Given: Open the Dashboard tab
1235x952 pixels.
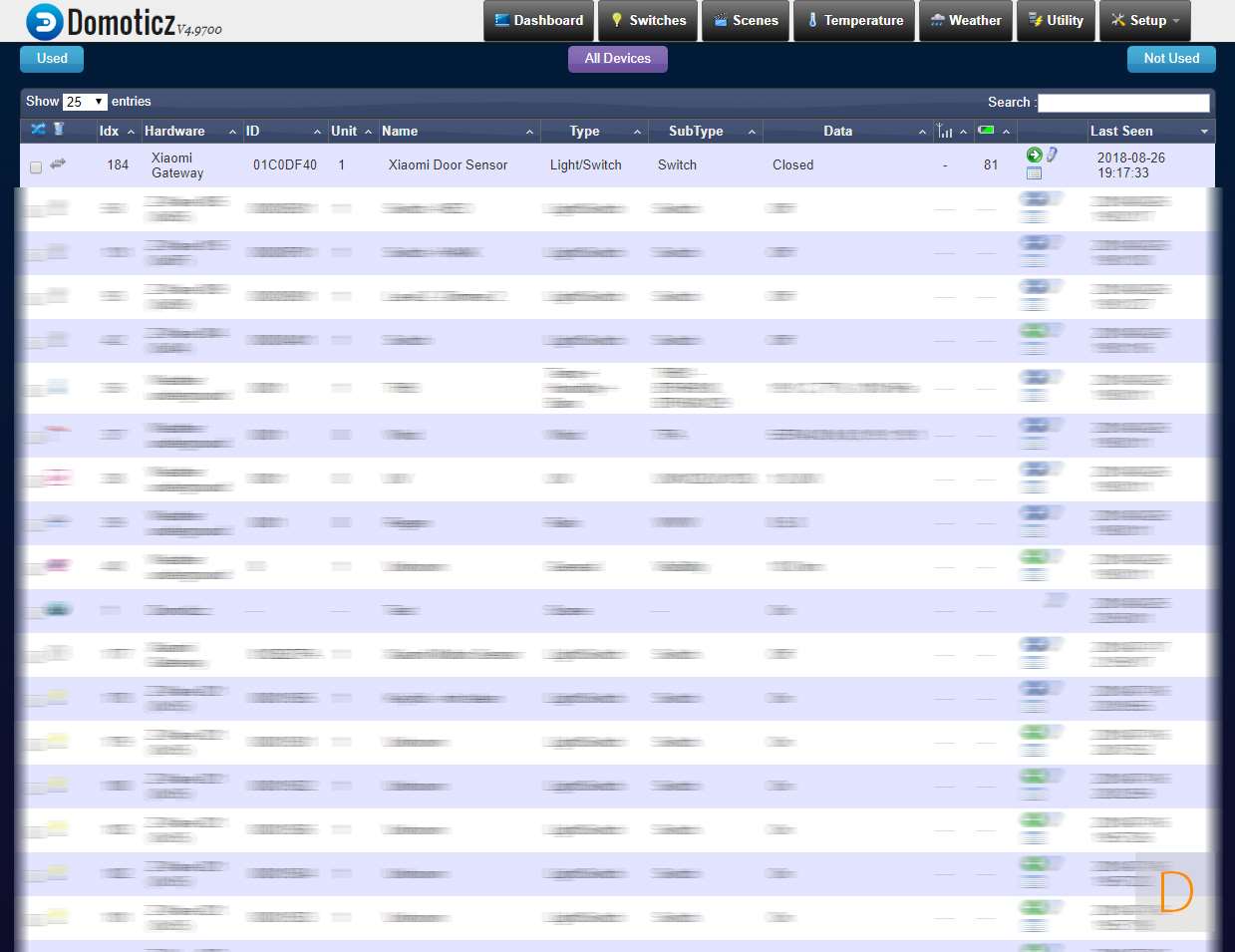Looking at the screenshot, I should click(538, 21).
